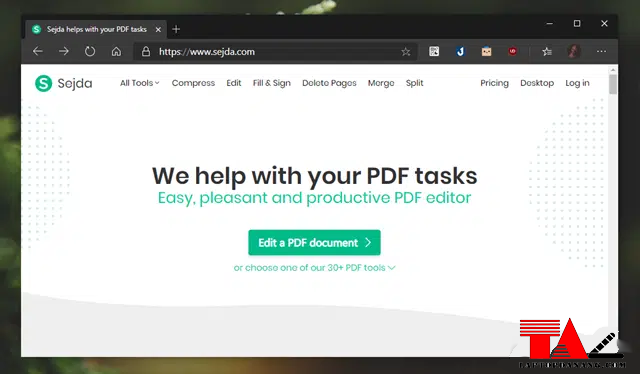Click the scrollbar up arrow

[x=612, y=70]
